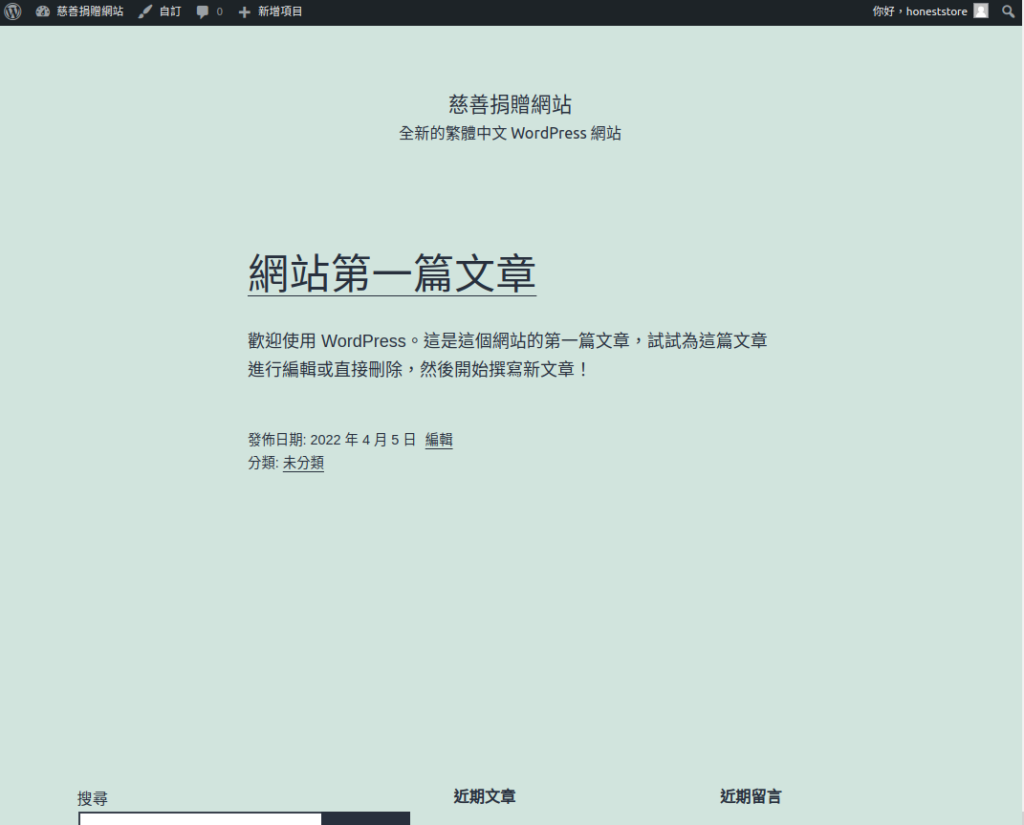Click the 慈善捐贈網站 site title heading

coord(510,104)
